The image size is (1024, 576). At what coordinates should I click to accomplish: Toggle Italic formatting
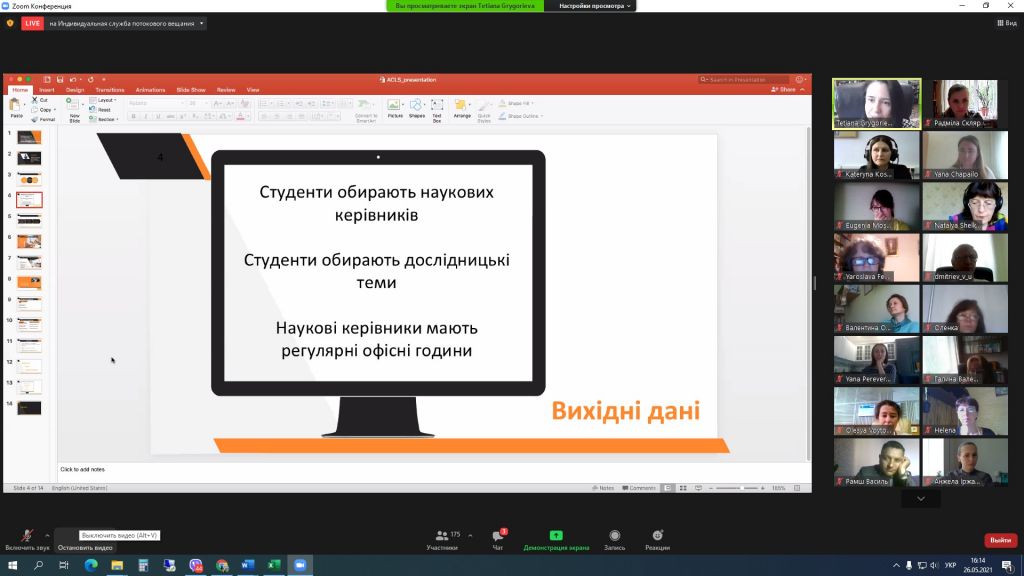[x=145, y=116]
